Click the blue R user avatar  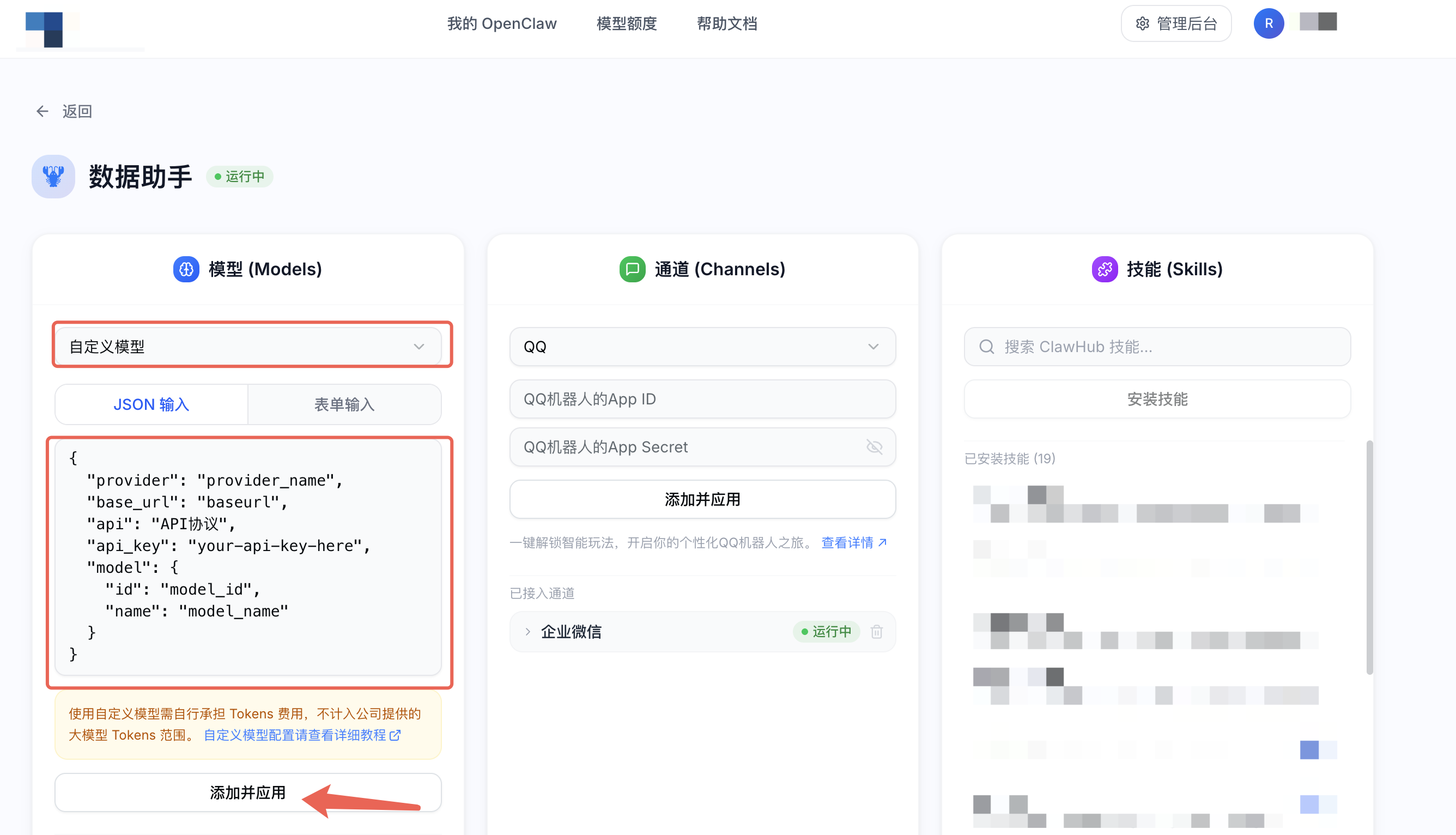click(1268, 23)
